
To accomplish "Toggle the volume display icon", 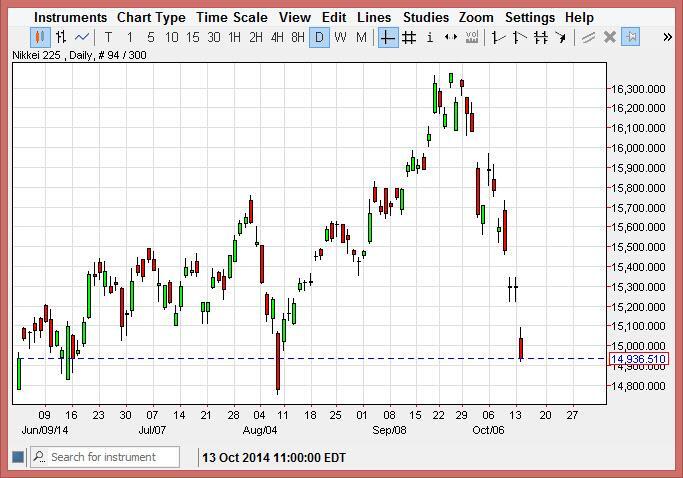I will point(472,38).
